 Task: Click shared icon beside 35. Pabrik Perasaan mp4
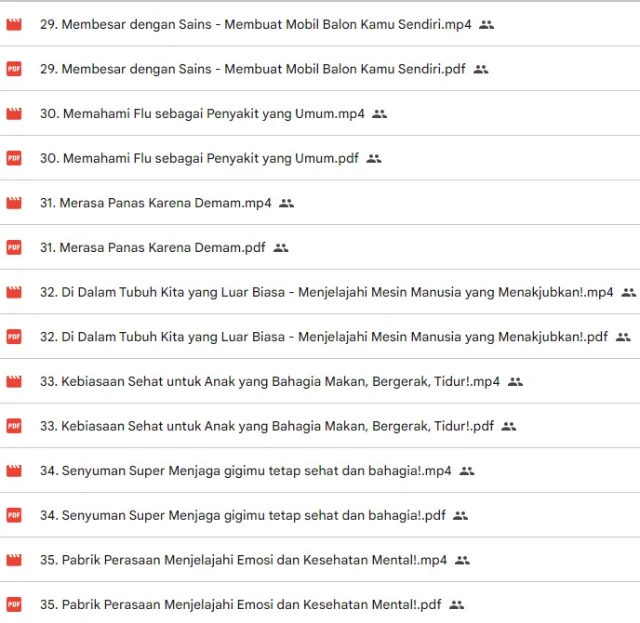(x=462, y=560)
